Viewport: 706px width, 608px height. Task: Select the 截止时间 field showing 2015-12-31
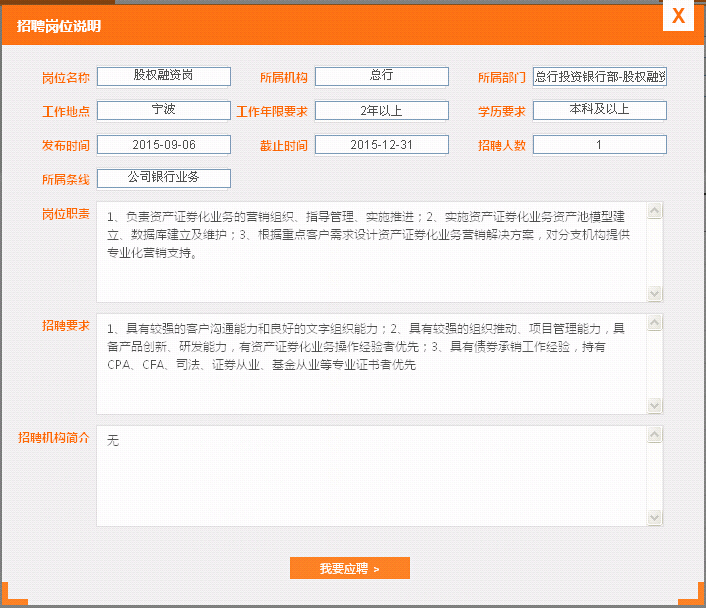(381, 145)
